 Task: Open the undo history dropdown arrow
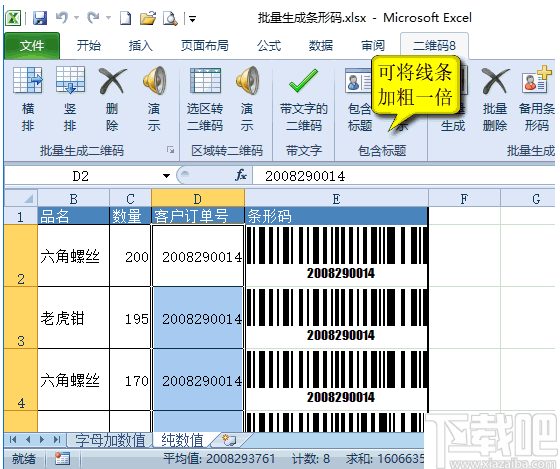[x=76, y=18]
